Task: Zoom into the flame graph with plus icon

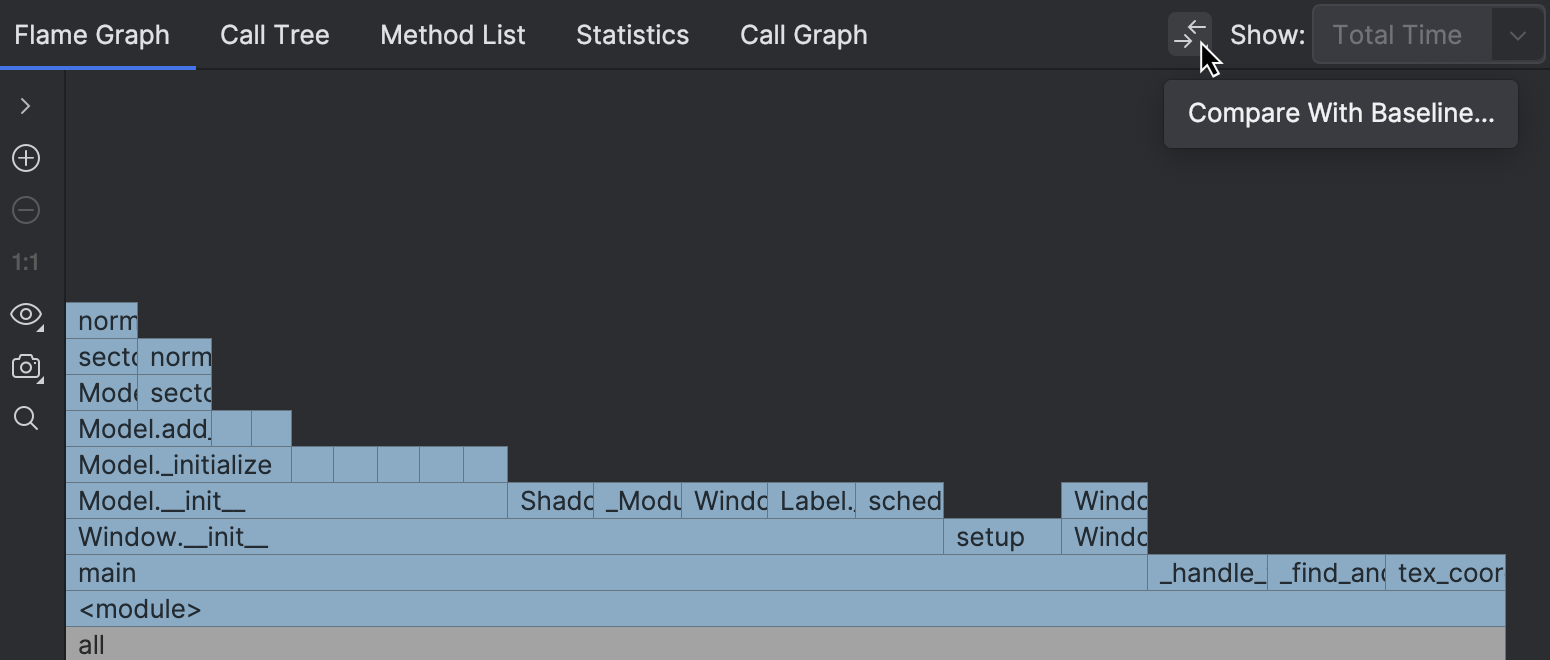Action: (x=26, y=157)
